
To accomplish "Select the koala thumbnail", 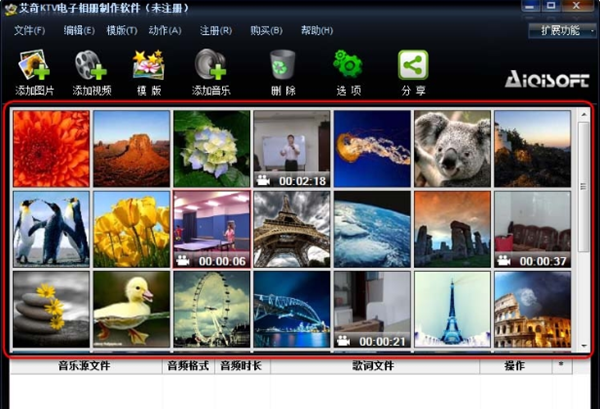I will (x=452, y=149).
